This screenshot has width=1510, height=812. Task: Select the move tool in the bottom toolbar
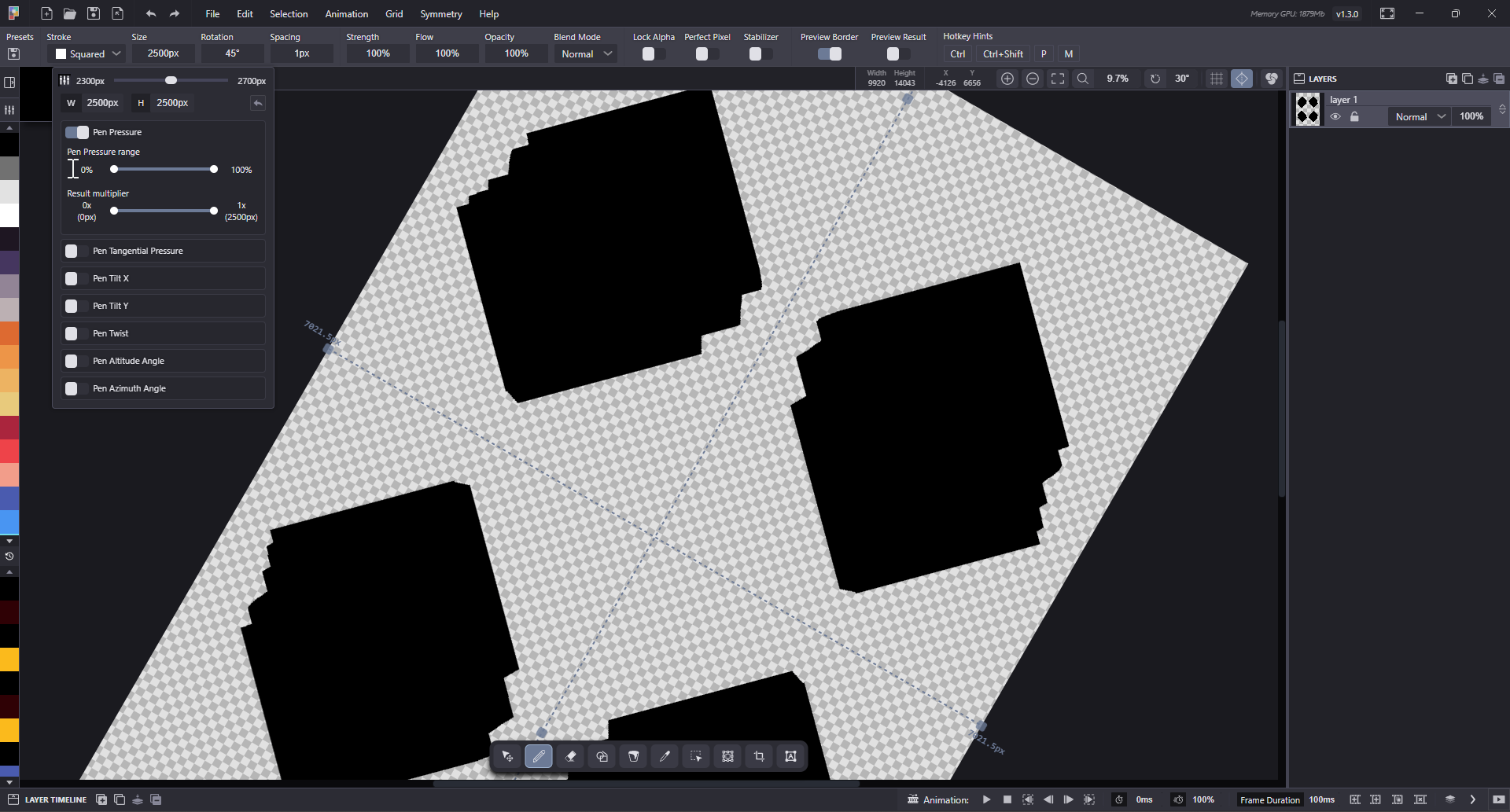coord(507,756)
